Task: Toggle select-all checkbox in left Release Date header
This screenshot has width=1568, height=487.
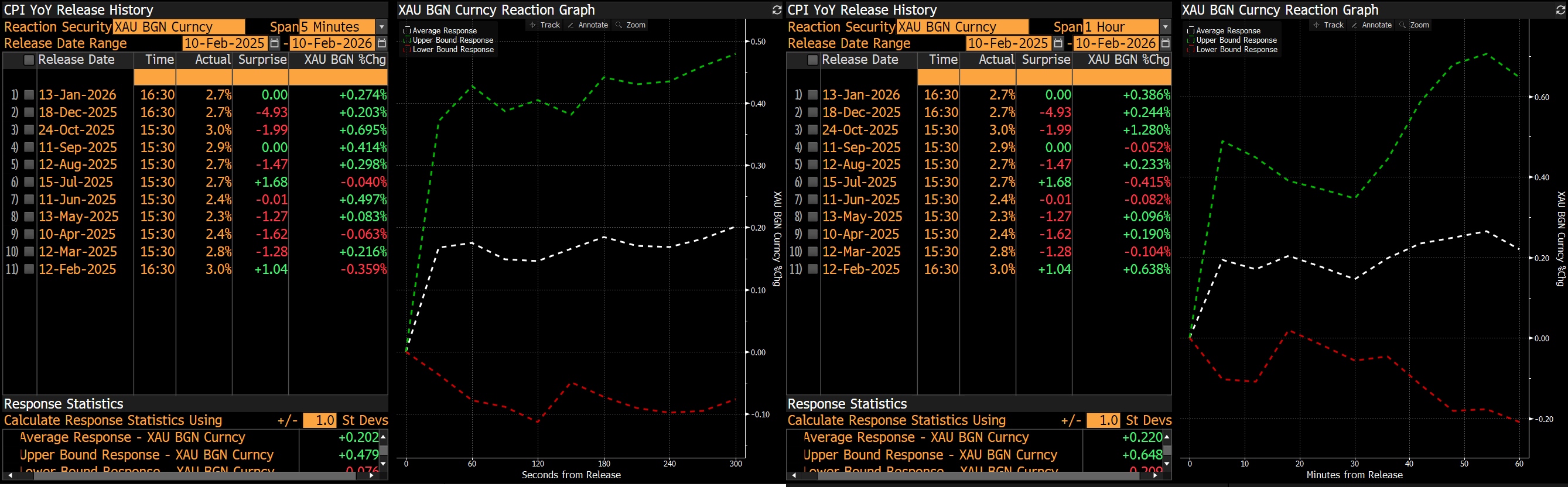Action: point(29,60)
